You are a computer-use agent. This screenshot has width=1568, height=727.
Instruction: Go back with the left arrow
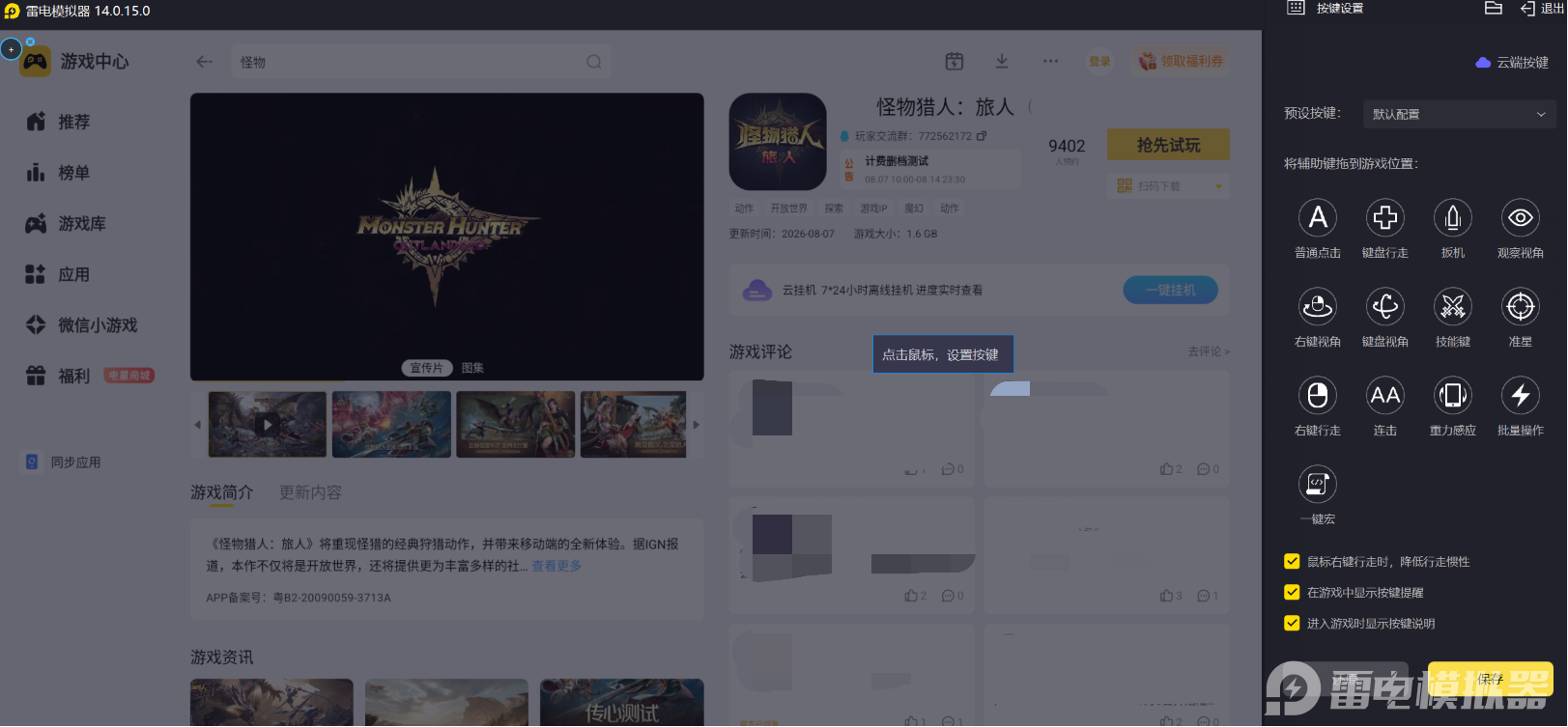tap(205, 62)
